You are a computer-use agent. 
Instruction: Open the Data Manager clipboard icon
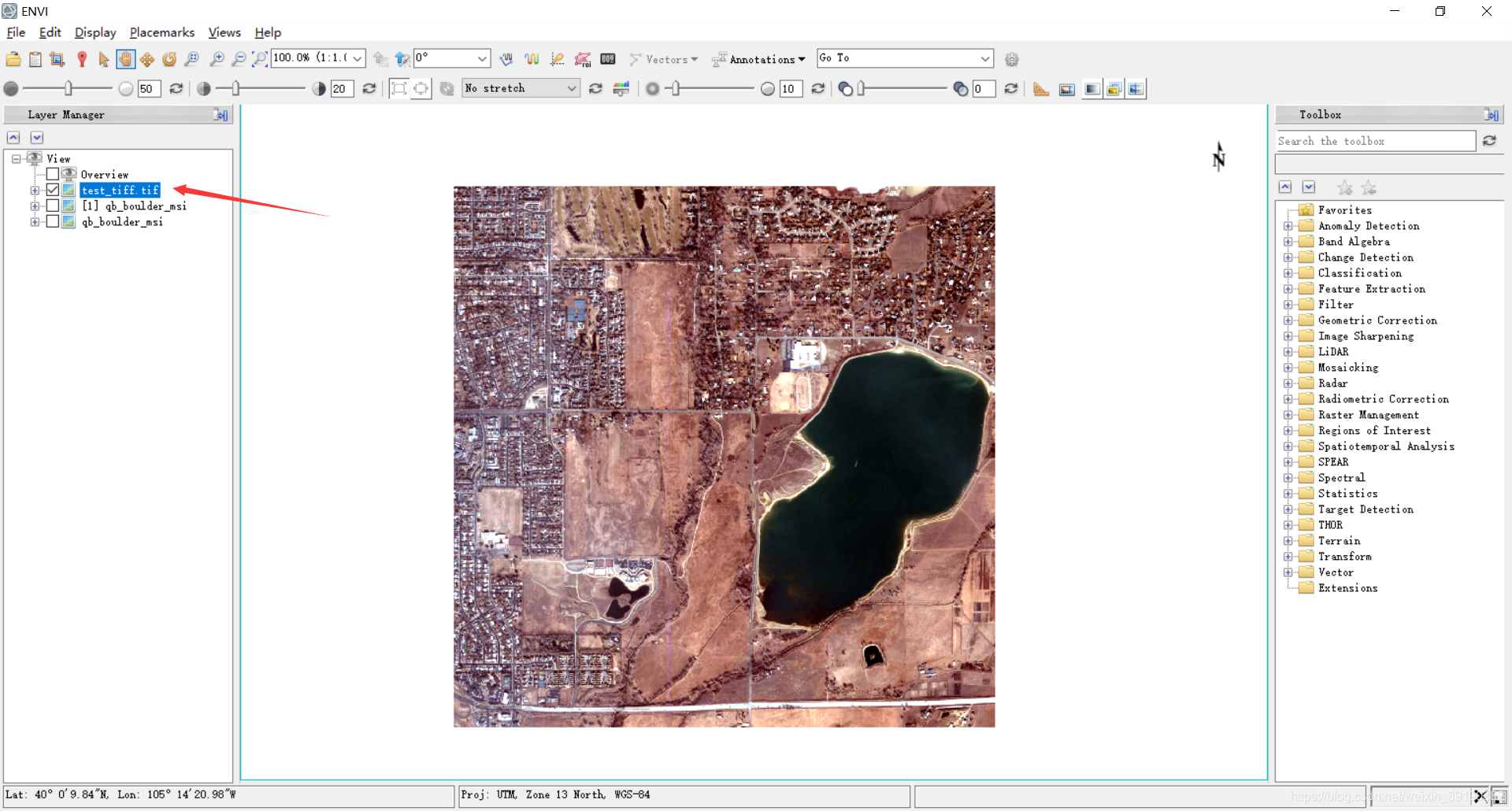[x=35, y=59]
